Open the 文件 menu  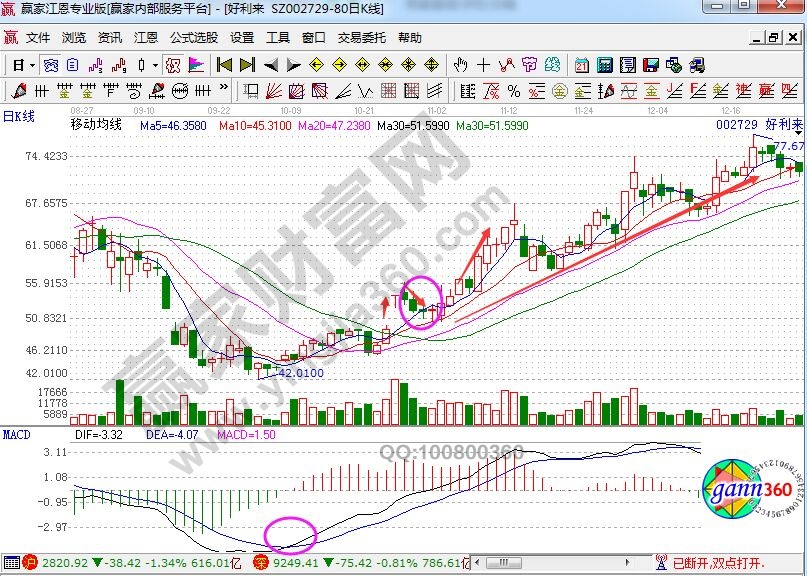tap(38, 38)
